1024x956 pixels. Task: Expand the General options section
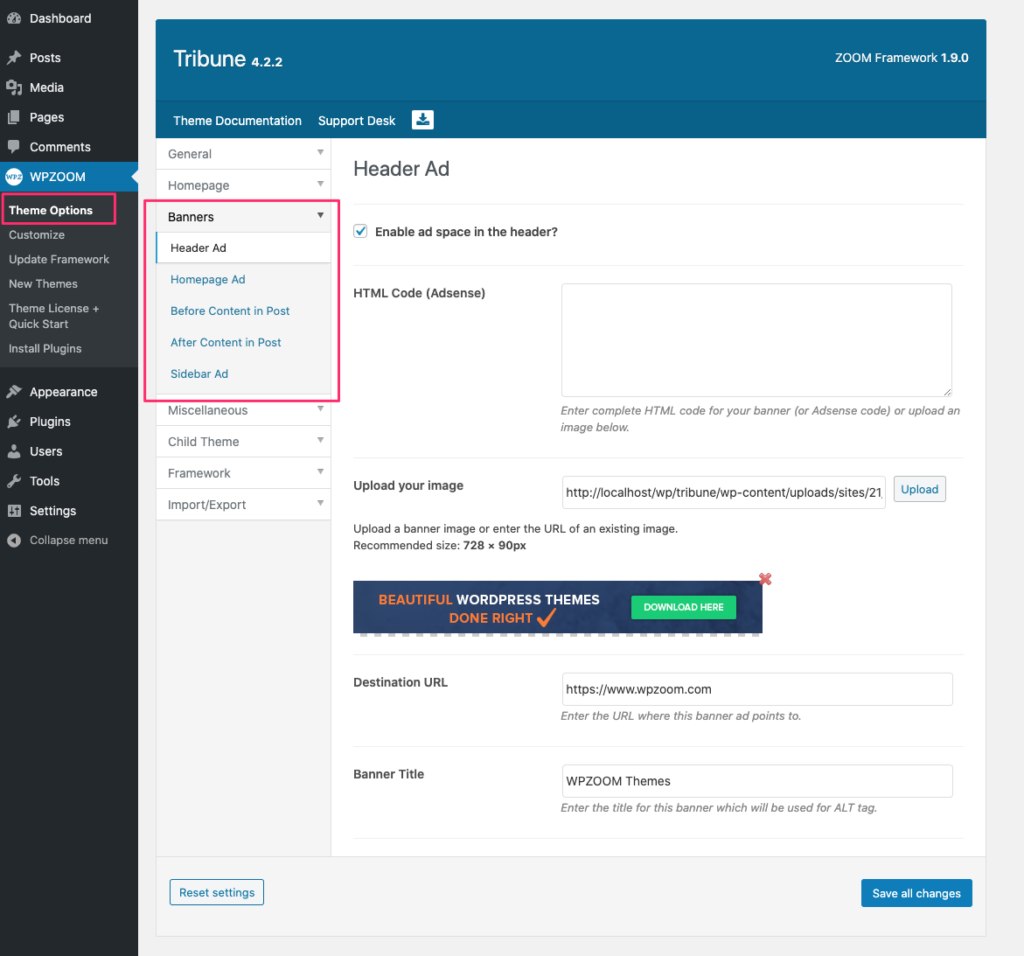tap(244, 154)
